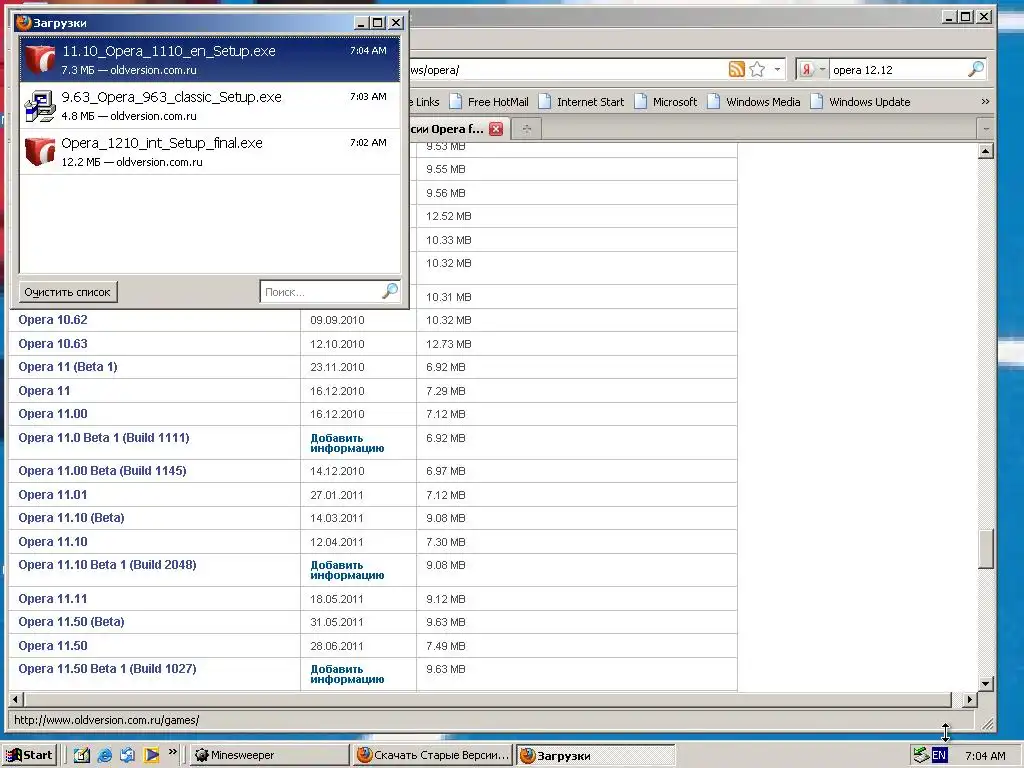
Task: Click the first quick launch desktop icon
Action: pos(81,755)
